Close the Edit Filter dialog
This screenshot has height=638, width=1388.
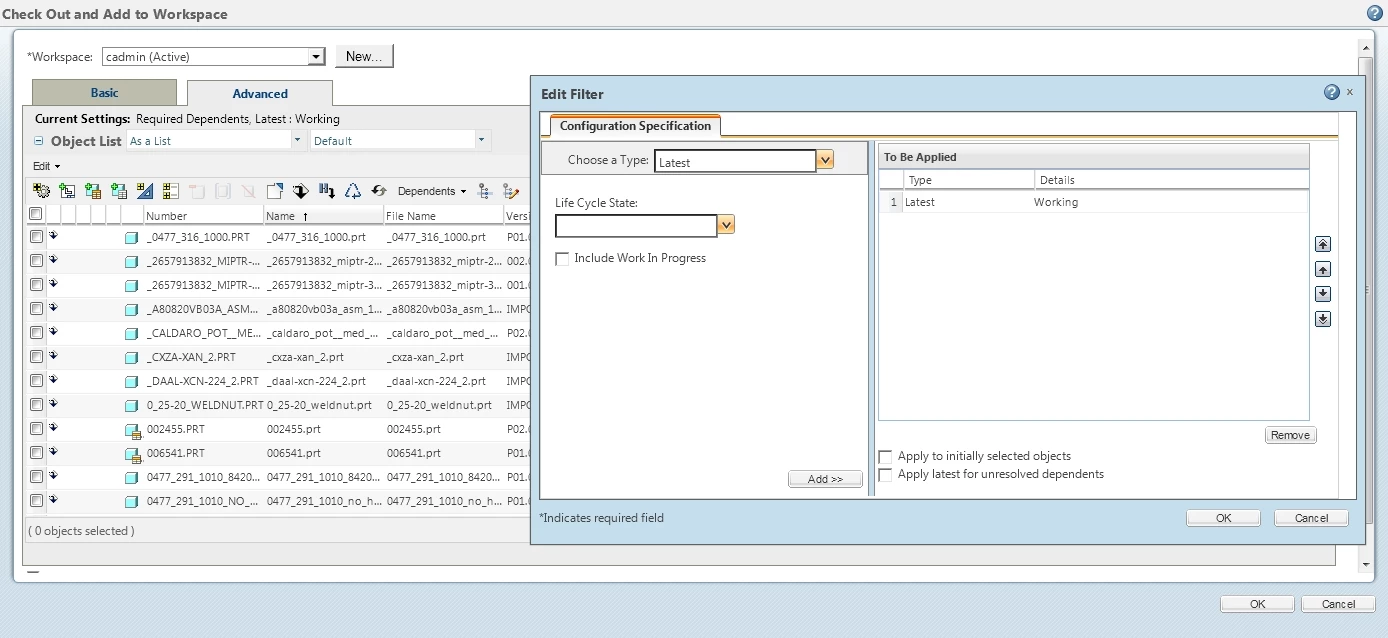click(1350, 92)
